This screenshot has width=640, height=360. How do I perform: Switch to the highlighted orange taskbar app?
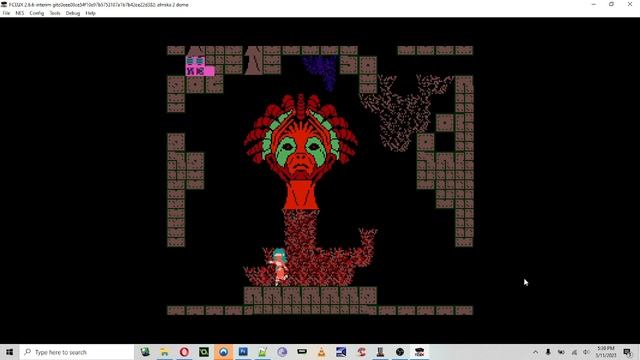[223, 352]
